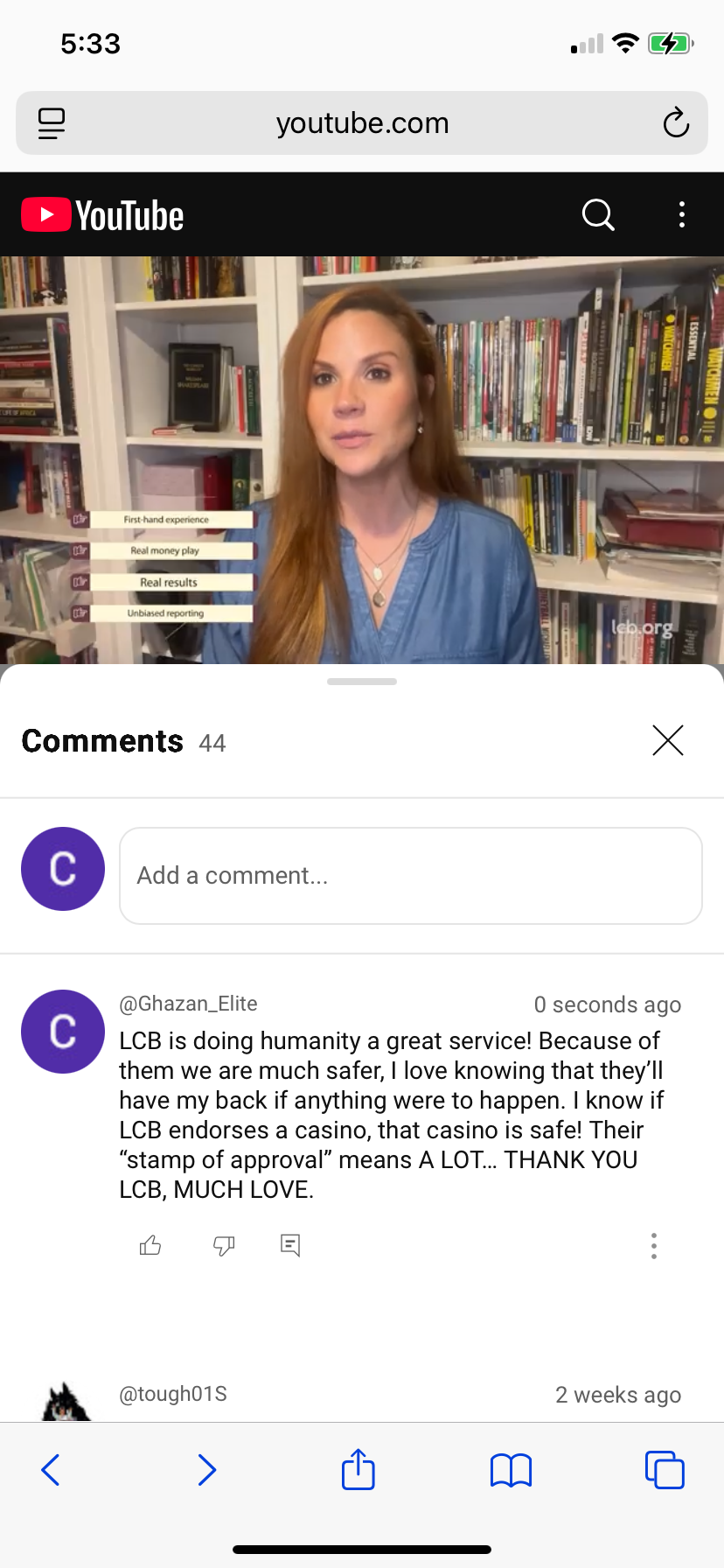The height and width of the screenshot is (1568, 724).
Task: Reply to the Ghazan_Elite comment
Action: (x=290, y=1245)
